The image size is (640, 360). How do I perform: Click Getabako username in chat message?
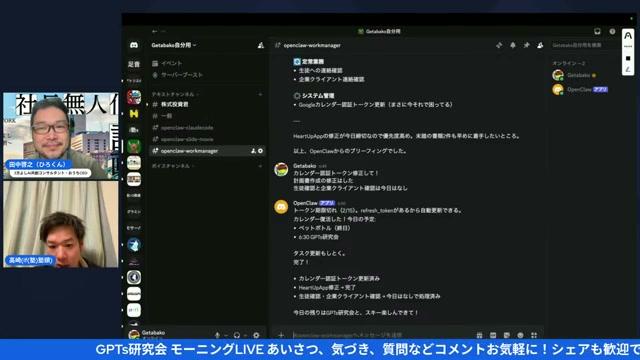coord(304,166)
